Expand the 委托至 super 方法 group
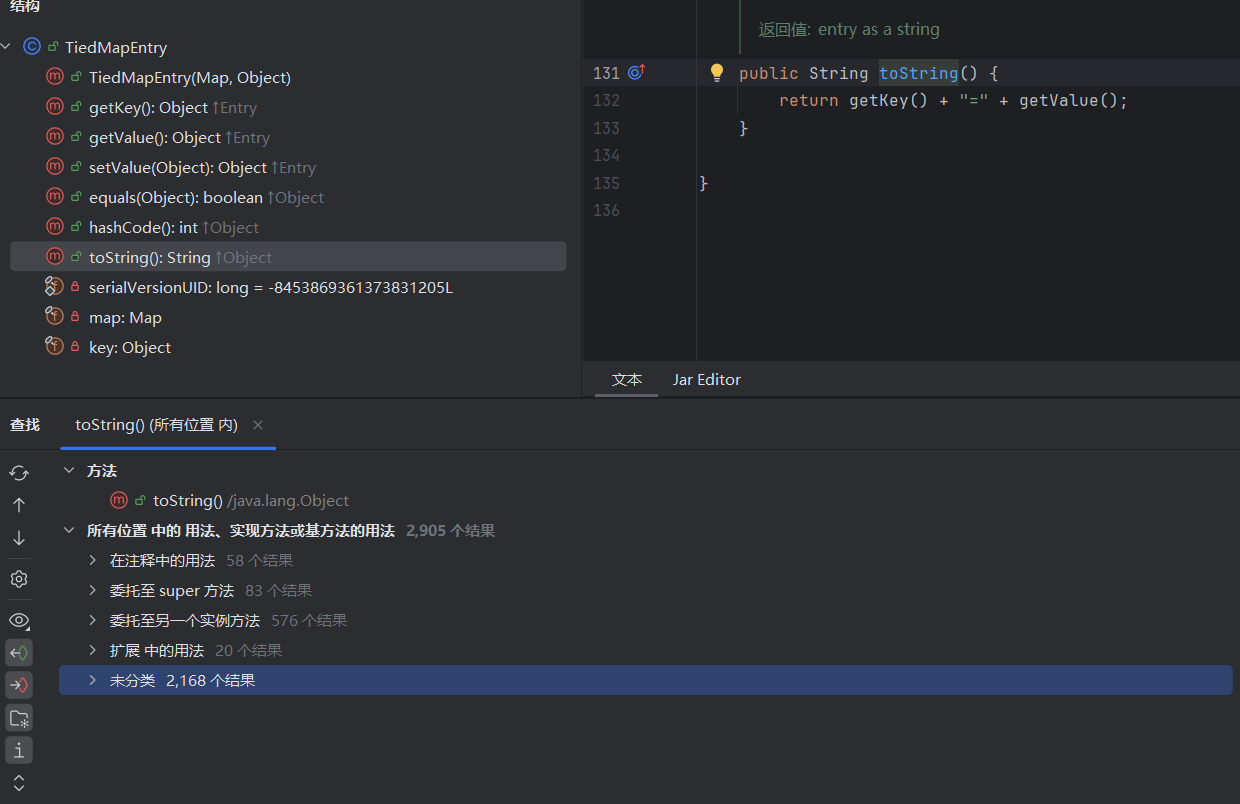The image size is (1240, 804). click(x=92, y=591)
